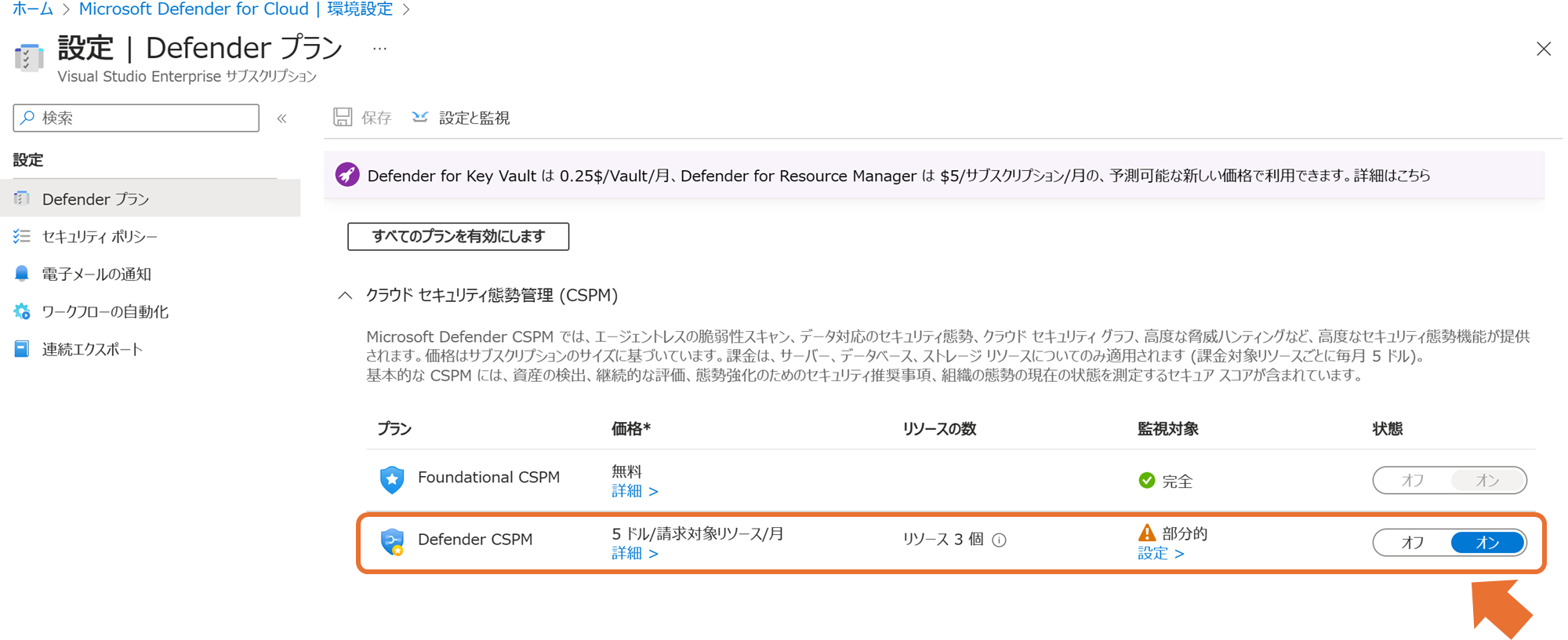
Task: Click the Defender plan settings page icon
Action: [x=29, y=57]
